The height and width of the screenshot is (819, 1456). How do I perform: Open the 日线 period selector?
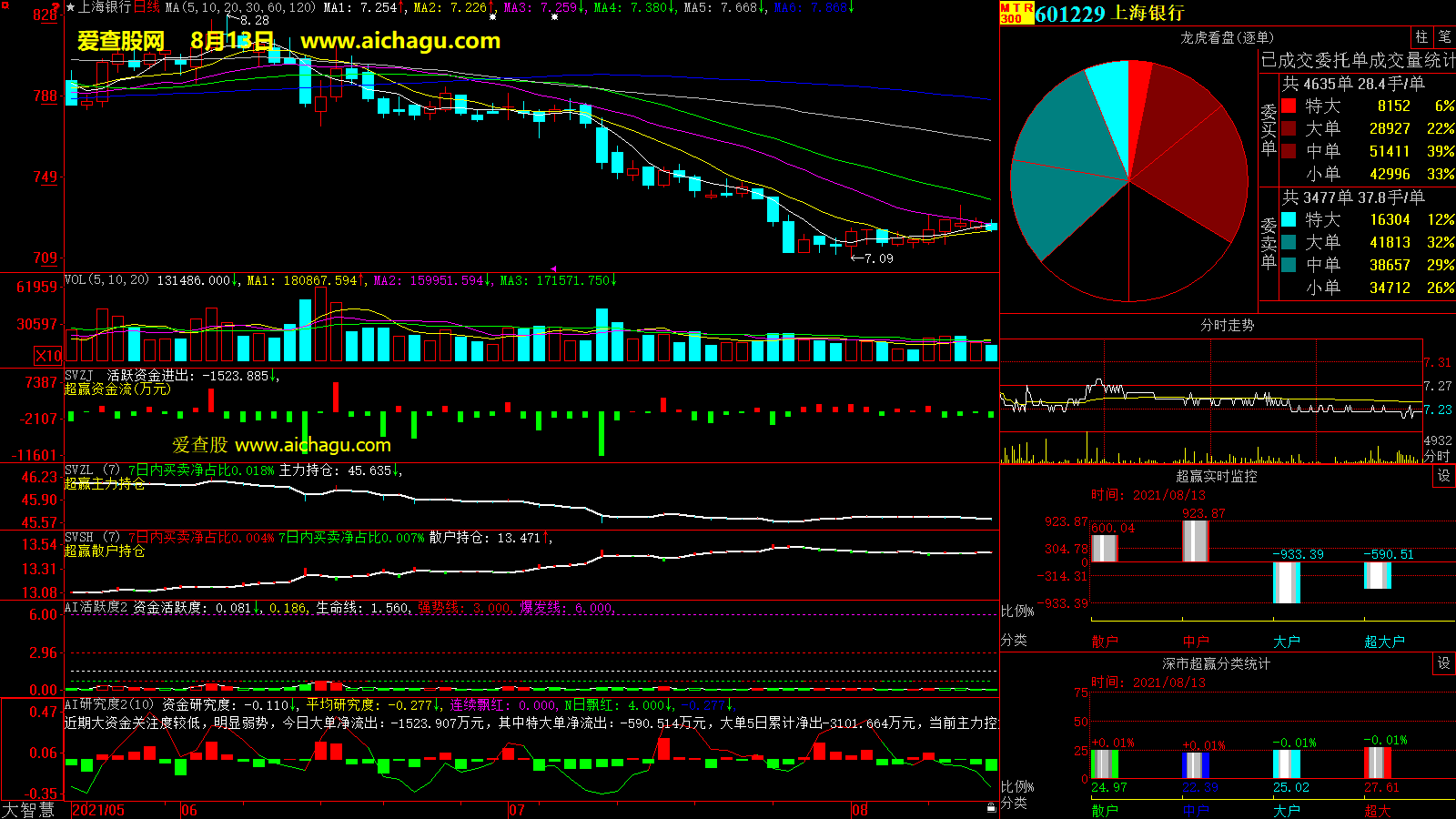147,7
